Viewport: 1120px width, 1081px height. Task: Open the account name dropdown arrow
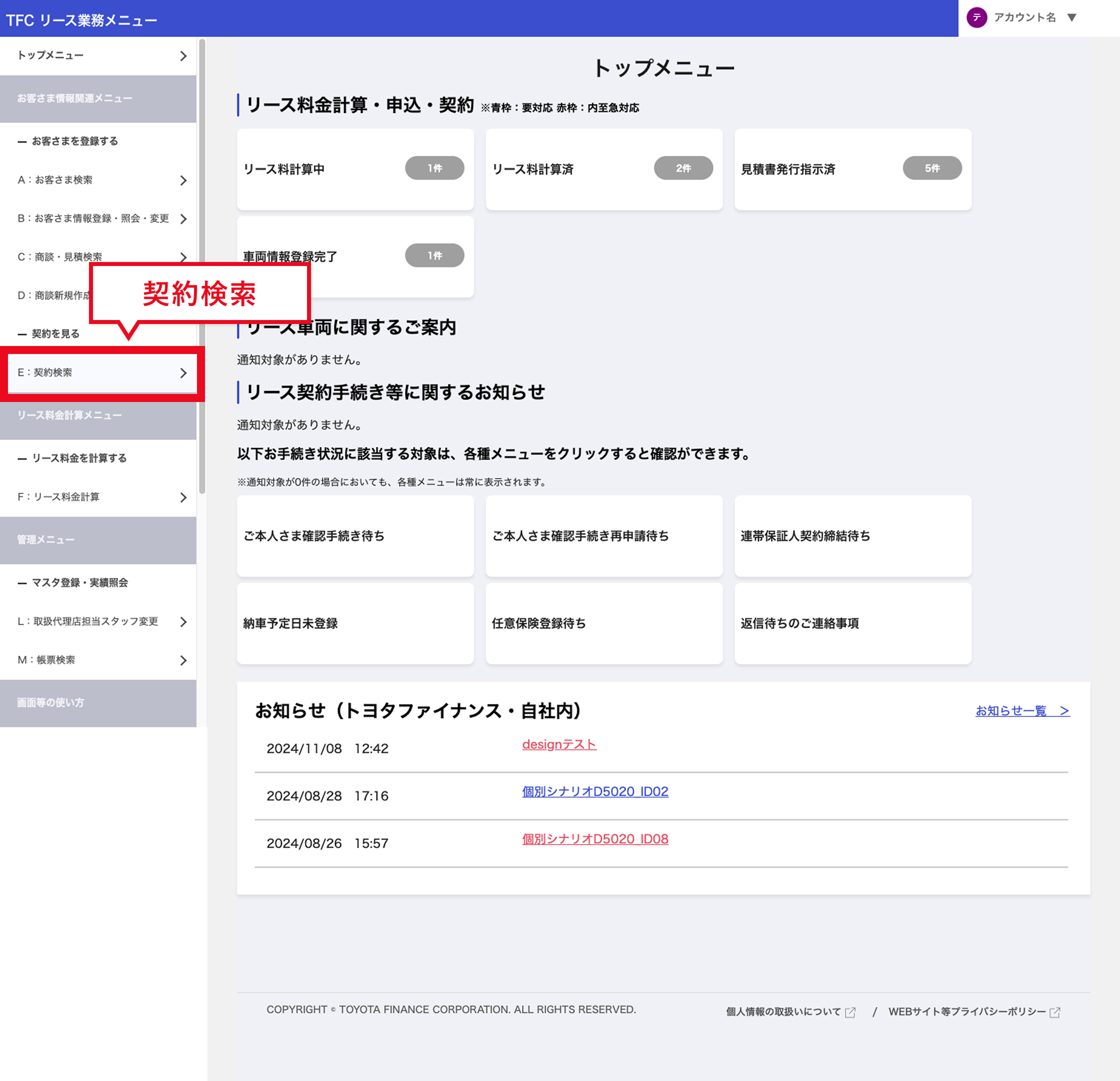(x=1071, y=17)
